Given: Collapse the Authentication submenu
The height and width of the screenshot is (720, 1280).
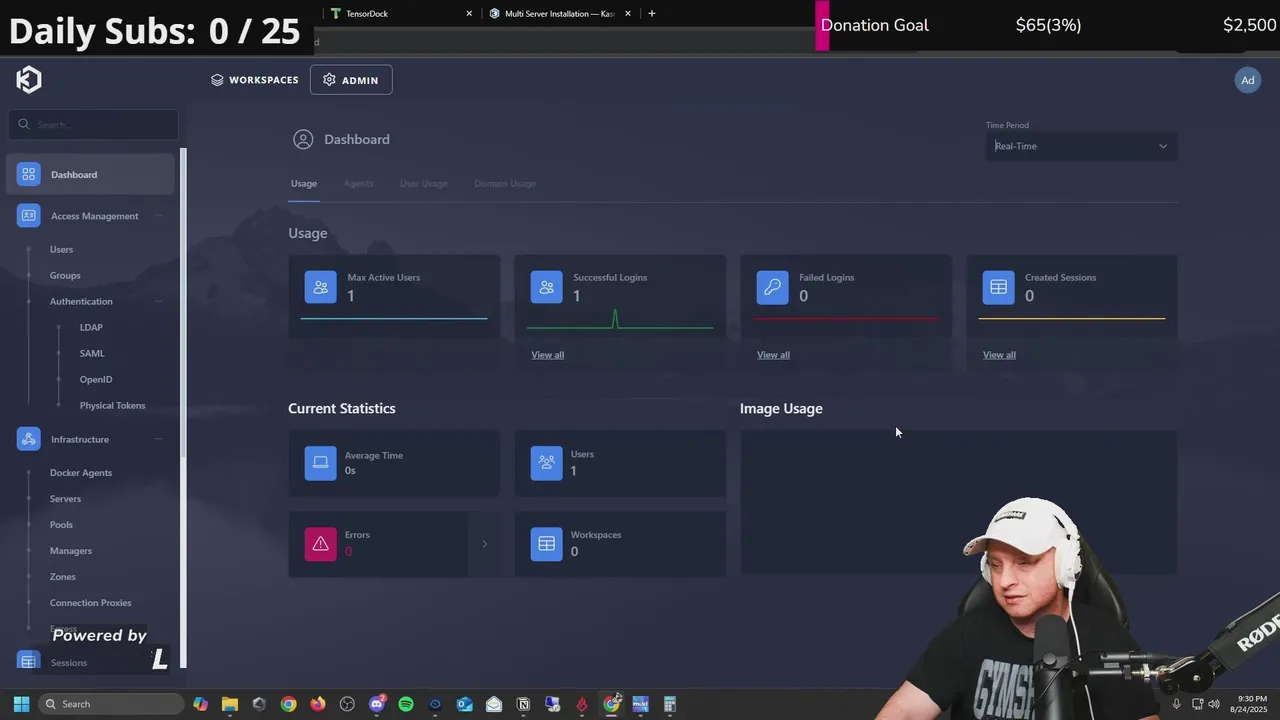Looking at the screenshot, I should [159, 301].
